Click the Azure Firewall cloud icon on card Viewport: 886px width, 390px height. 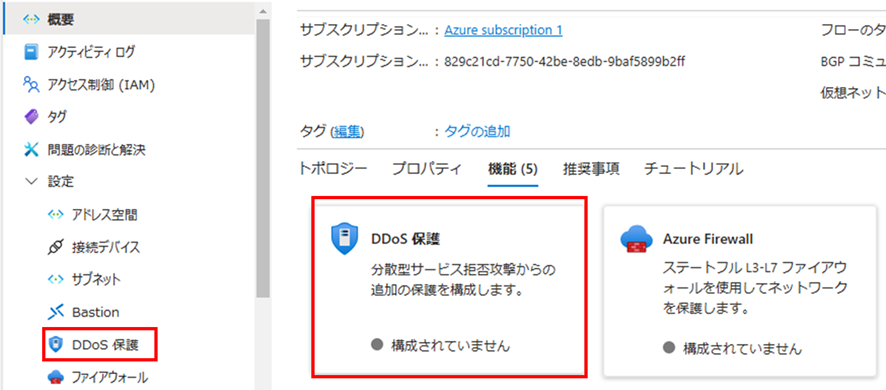636,240
